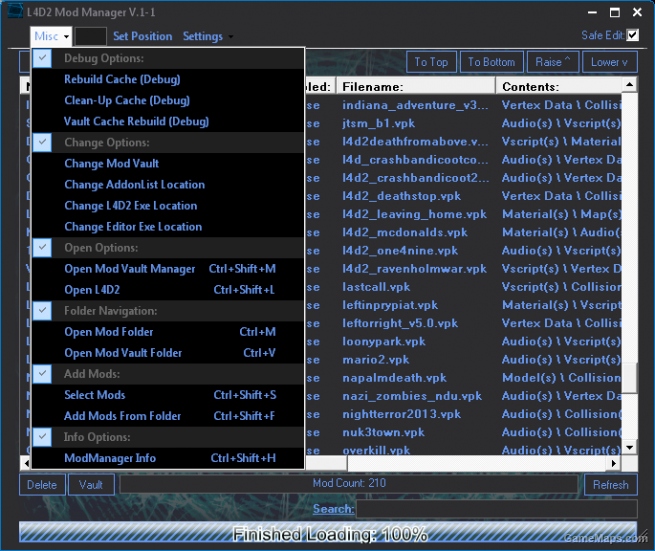Select the l4d2_leaving_home.vpk file
This screenshot has height=551, width=655.
click(x=414, y=214)
